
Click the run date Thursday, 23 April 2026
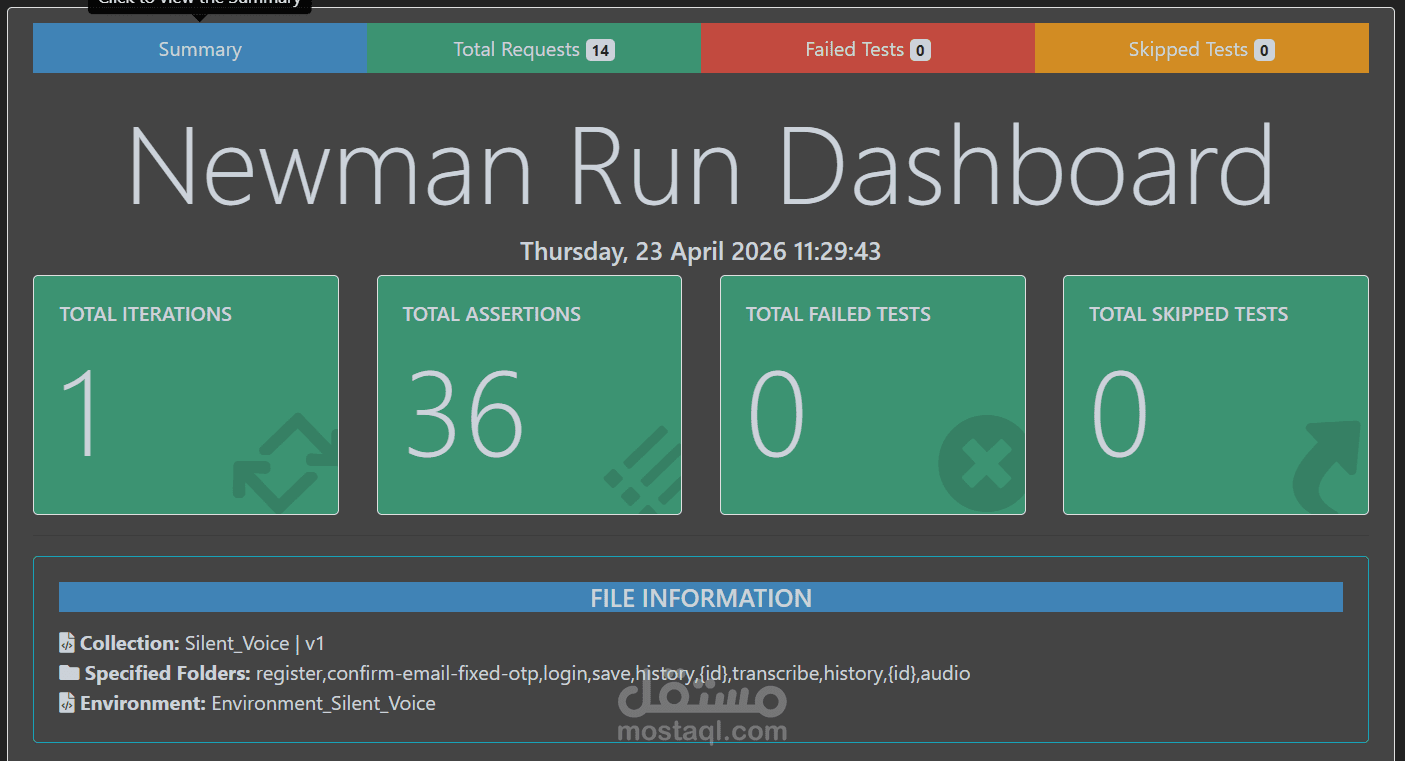click(x=701, y=251)
